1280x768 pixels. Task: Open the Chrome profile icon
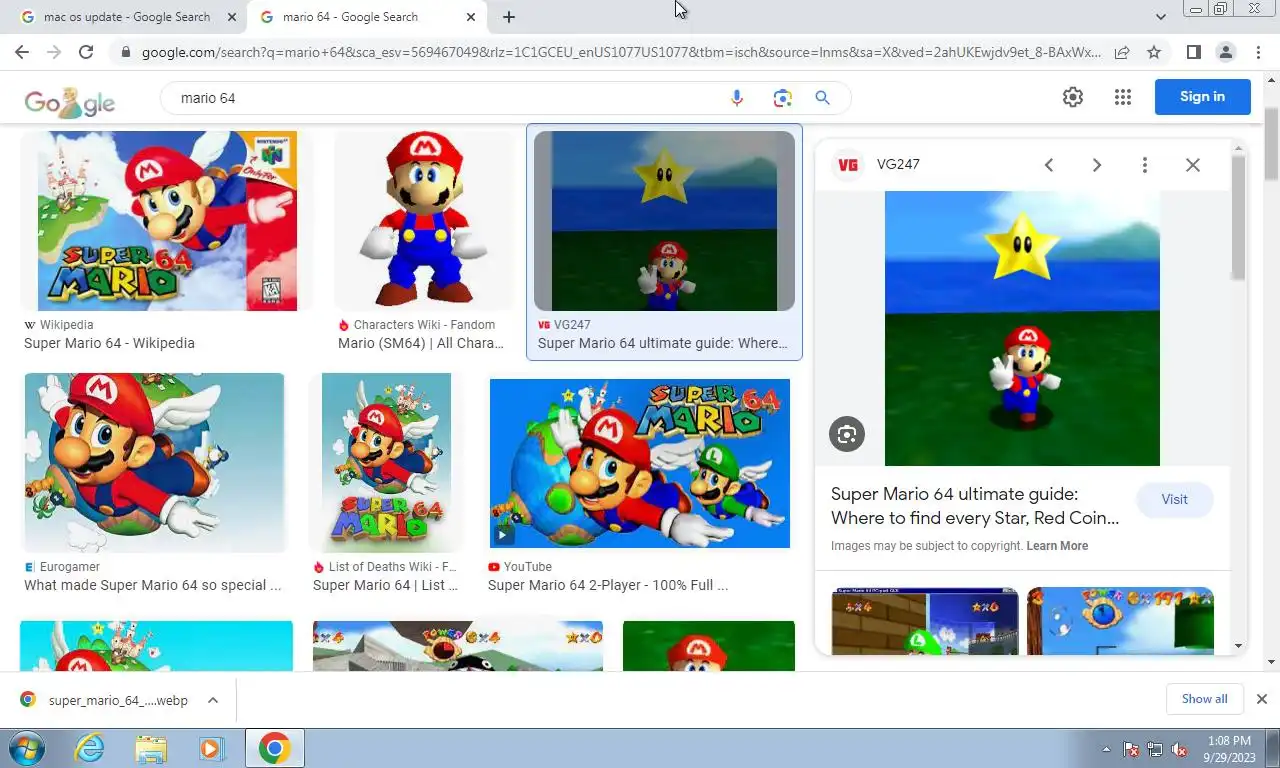coord(1226,52)
